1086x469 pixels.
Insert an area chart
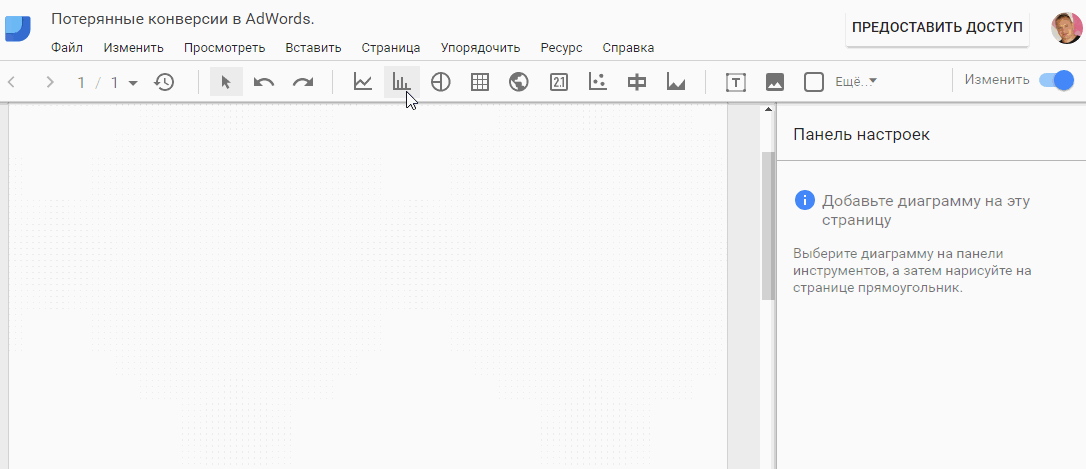676,82
